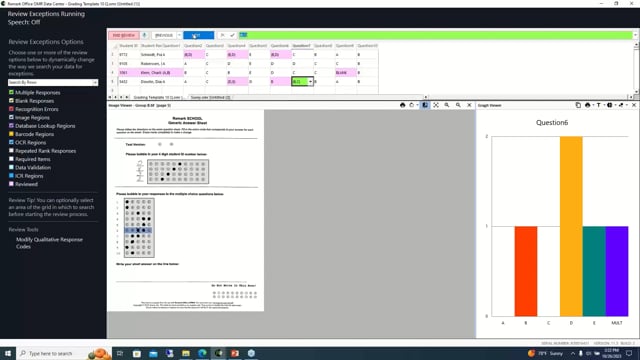Click the orange D bar in chart
The width and height of the screenshot is (640, 360).
click(x=571, y=226)
